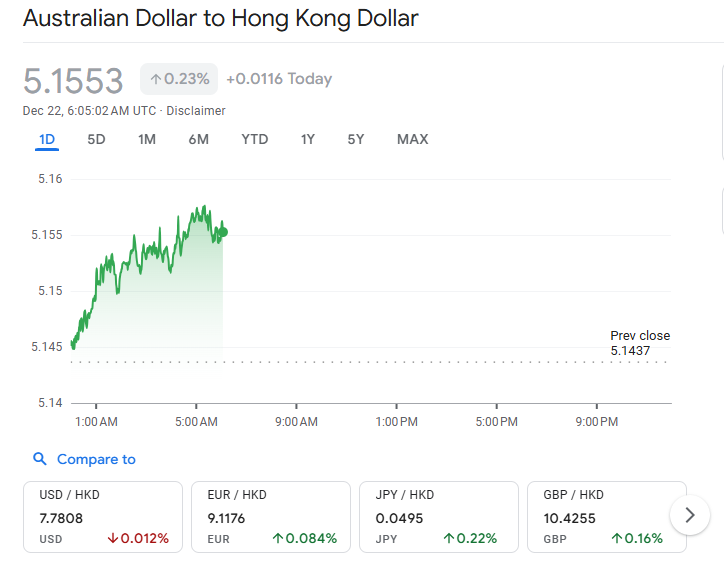
Task: Select the YTD range tab
Action: pos(255,139)
